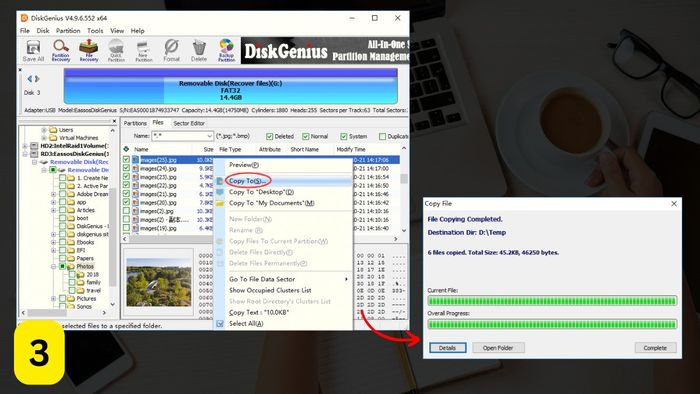The height and width of the screenshot is (394, 700).
Task: Switch to the Sector Editor tab
Action: pyautogui.click(x=189, y=123)
